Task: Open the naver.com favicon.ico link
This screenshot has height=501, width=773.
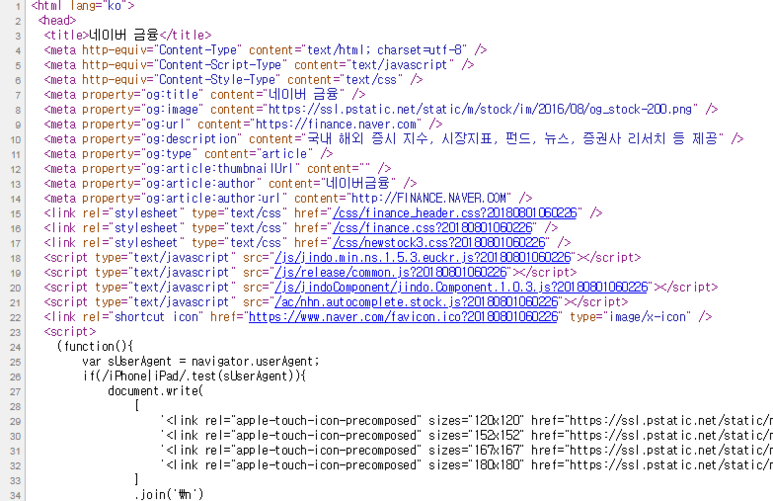Action: tap(403, 317)
